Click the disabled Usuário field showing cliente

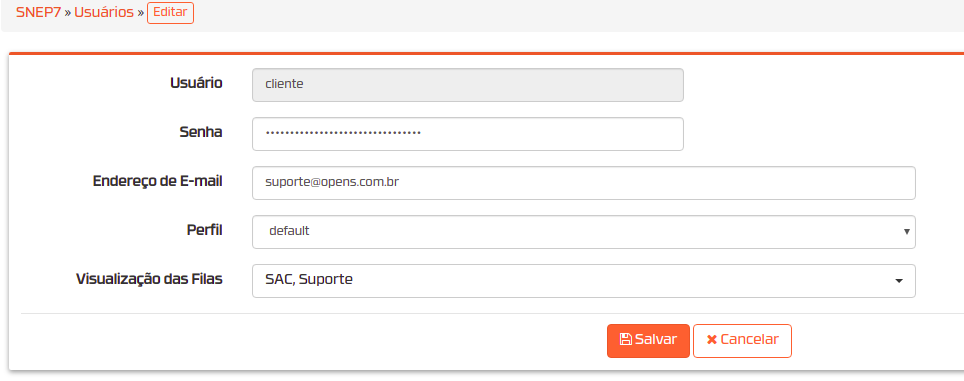point(468,85)
